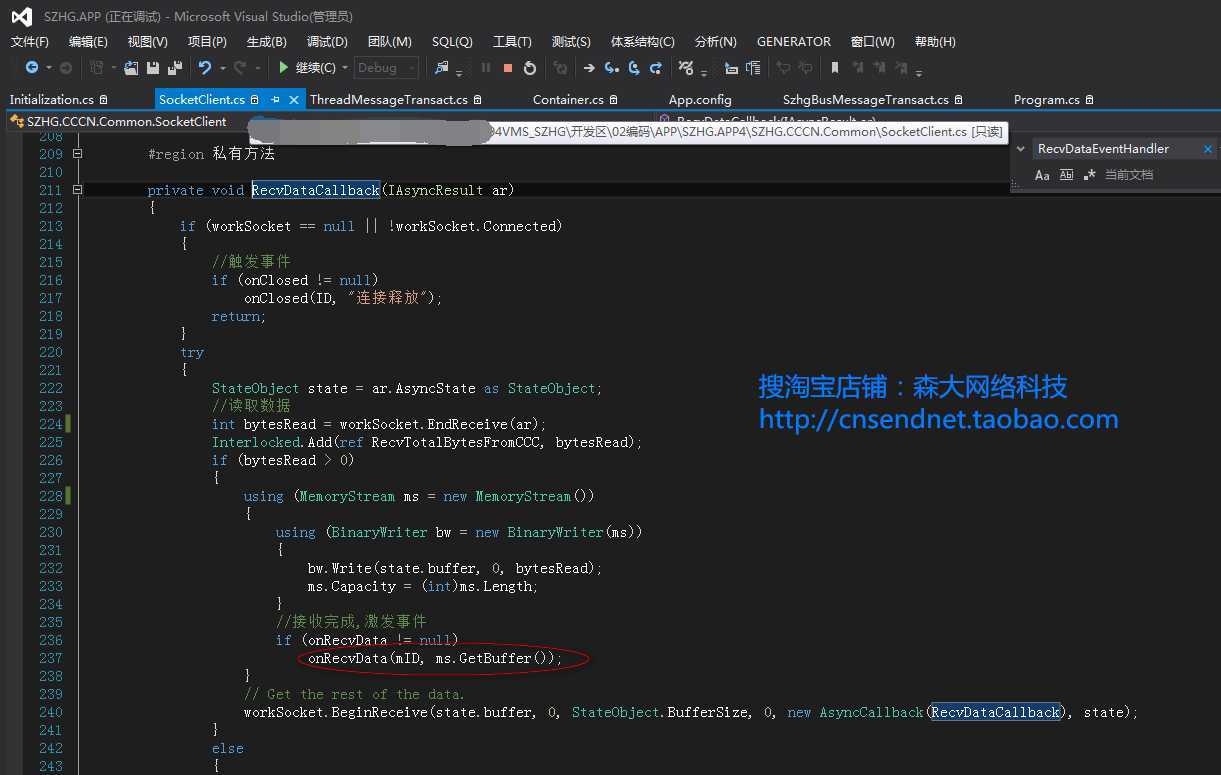Click the Visual Studio logo icon

(x=21, y=16)
